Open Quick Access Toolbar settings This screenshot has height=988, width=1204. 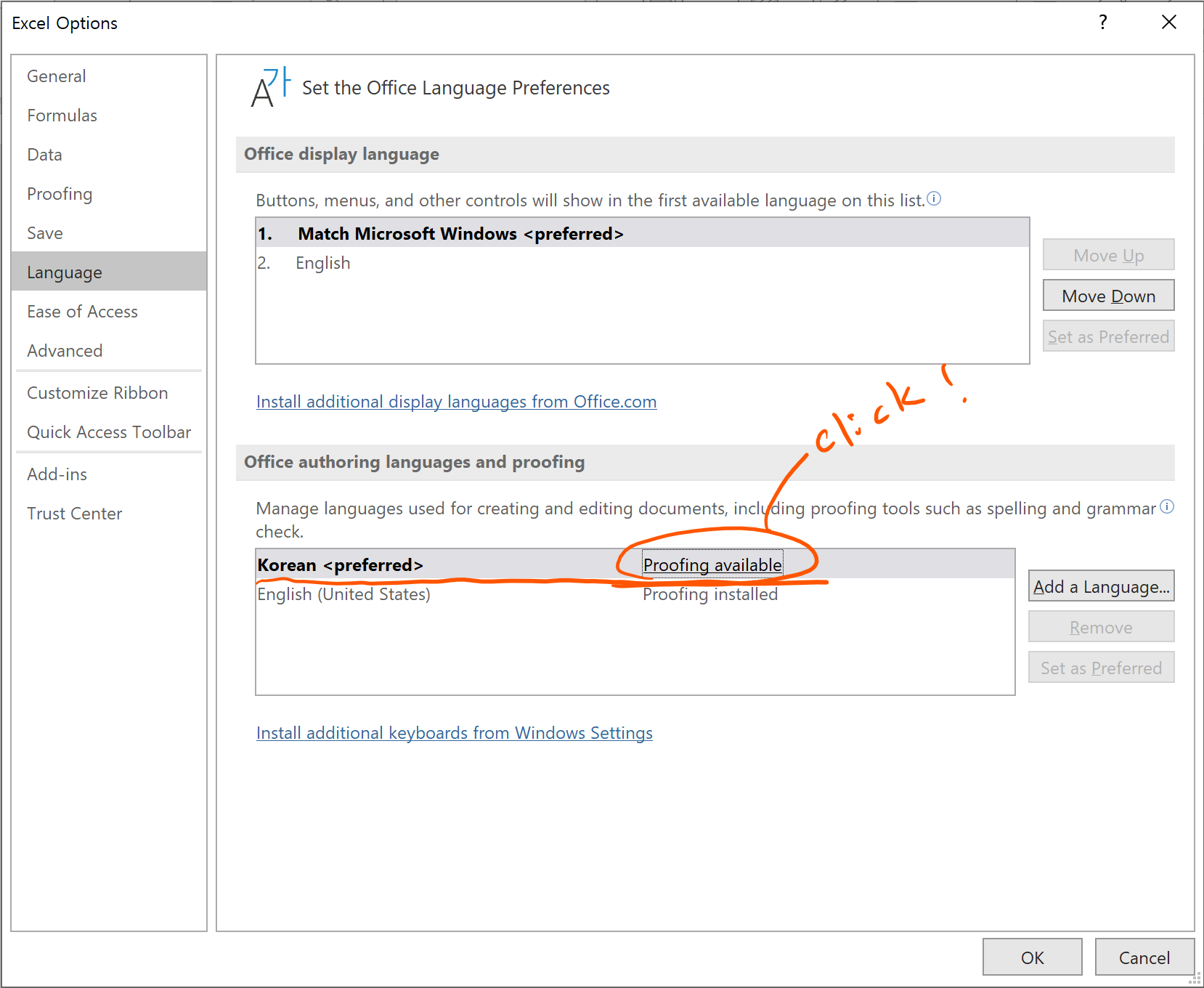coord(109,432)
